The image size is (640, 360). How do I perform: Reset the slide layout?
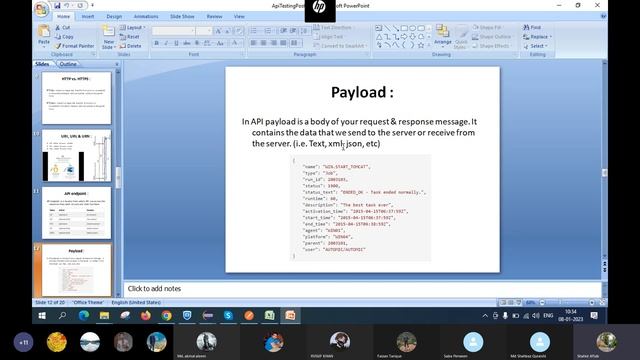(130, 37)
